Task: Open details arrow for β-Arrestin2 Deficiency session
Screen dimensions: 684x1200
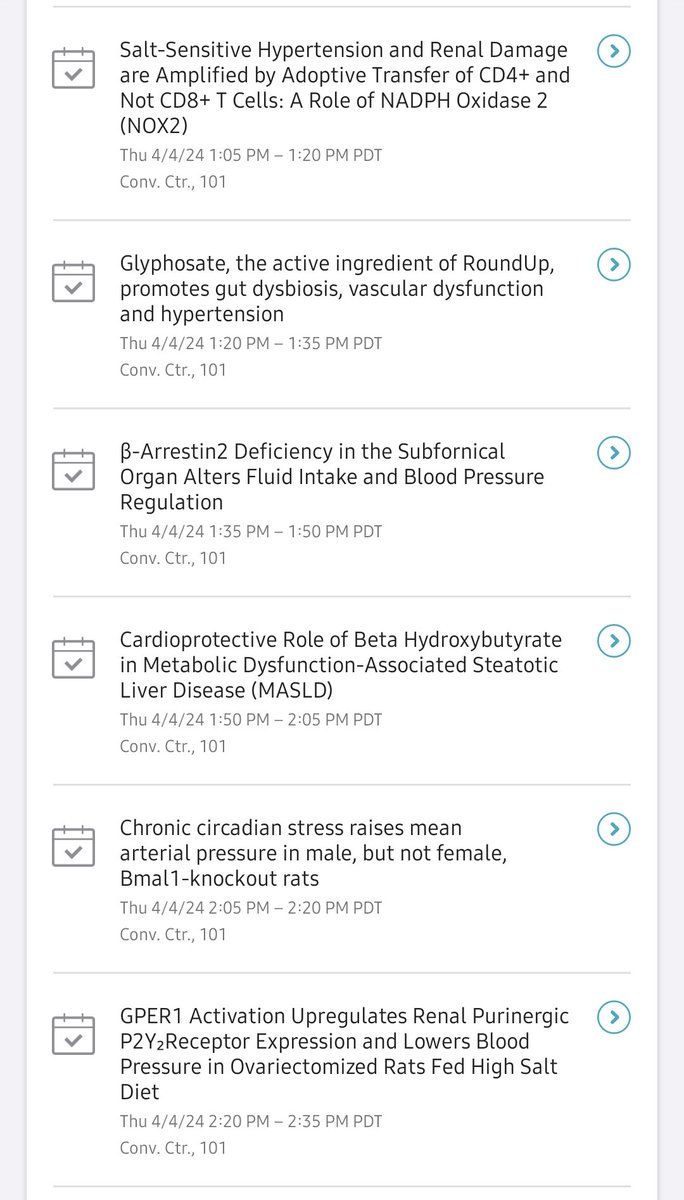Action: pos(614,453)
